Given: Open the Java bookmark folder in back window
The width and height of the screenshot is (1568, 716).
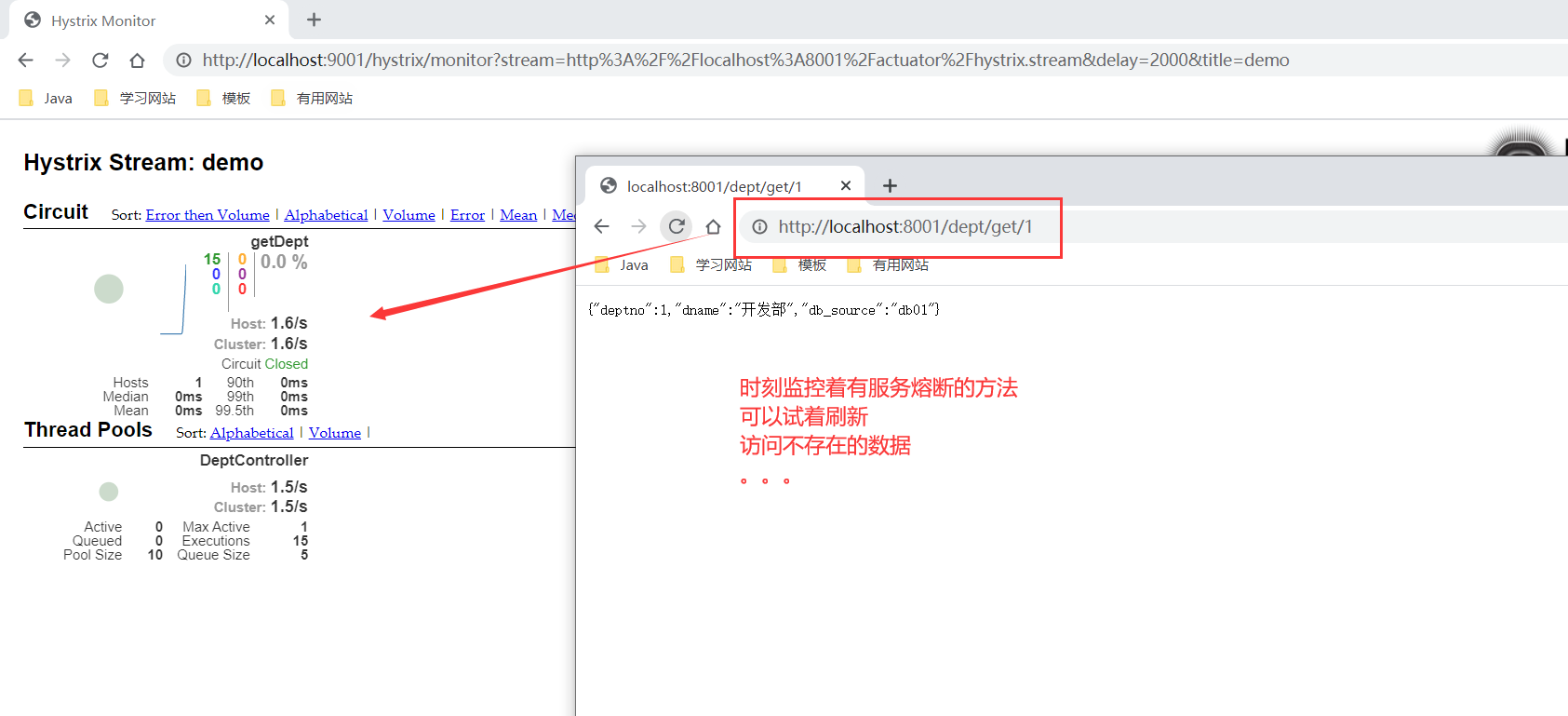Looking at the screenshot, I should [x=46, y=98].
